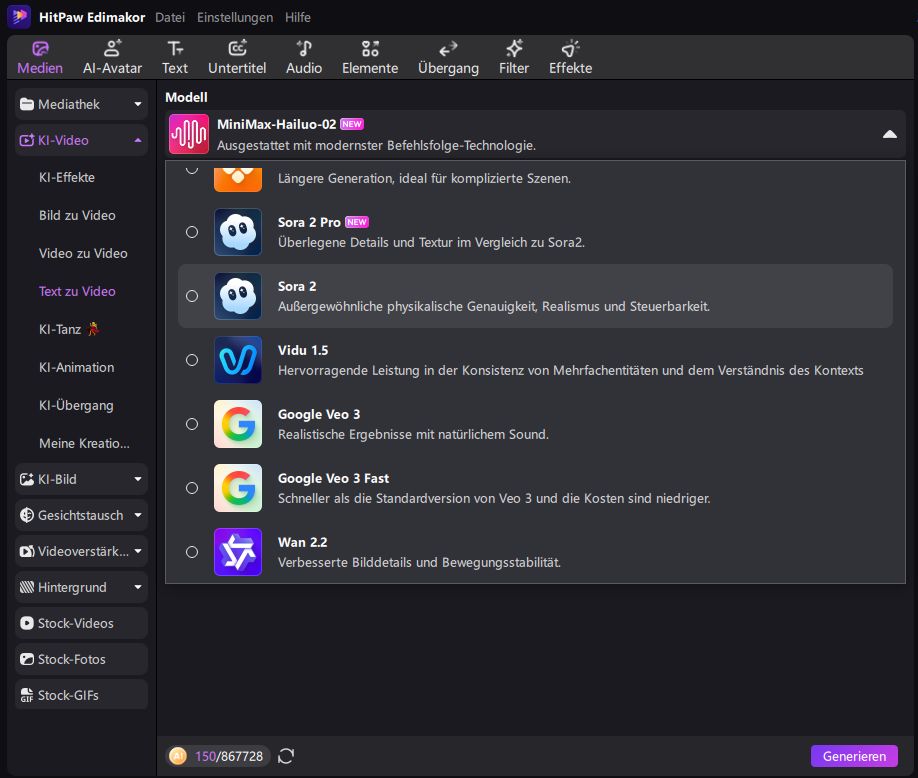Open the Effekte panel

click(x=570, y=58)
